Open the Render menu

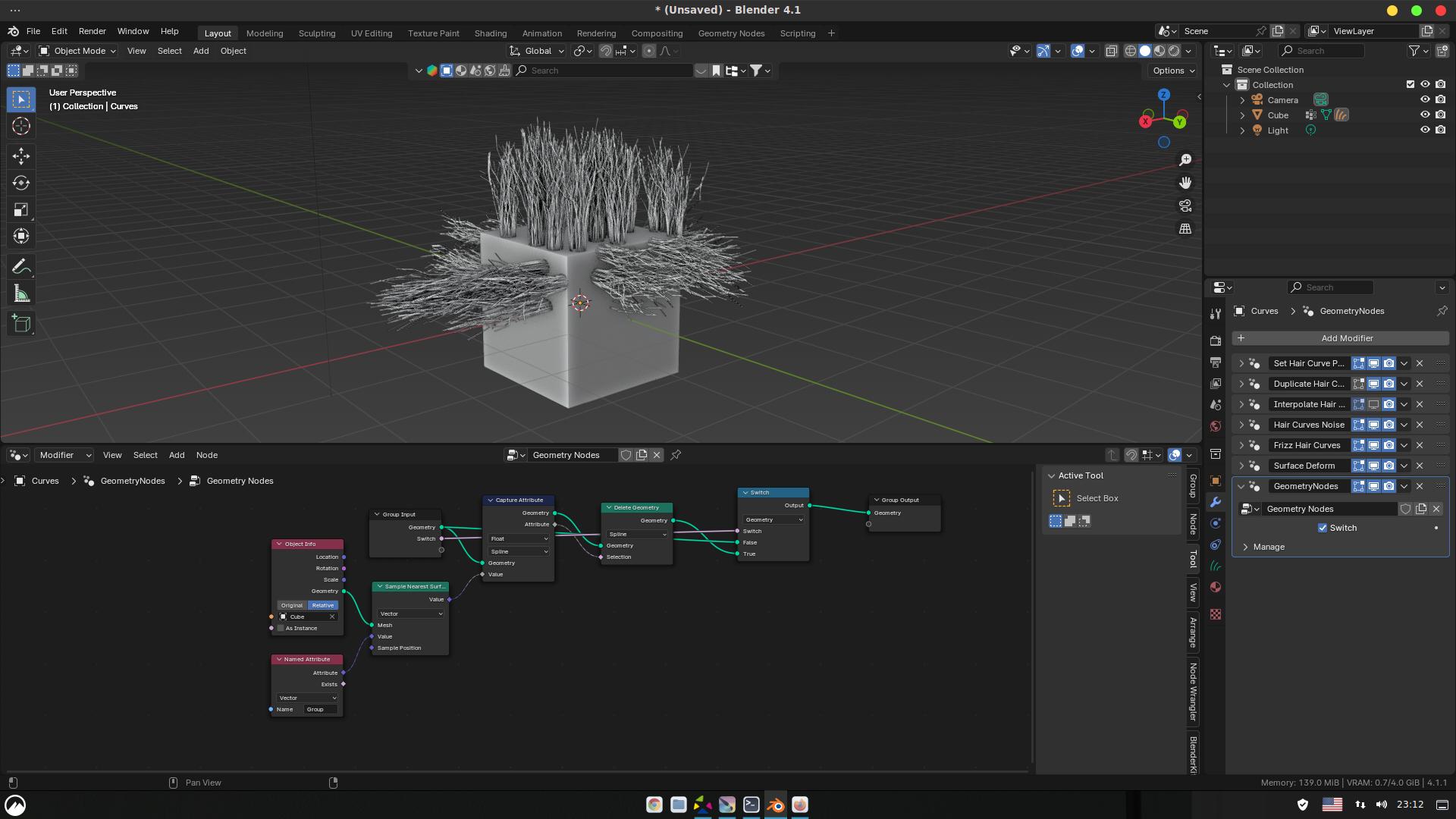[x=93, y=31]
